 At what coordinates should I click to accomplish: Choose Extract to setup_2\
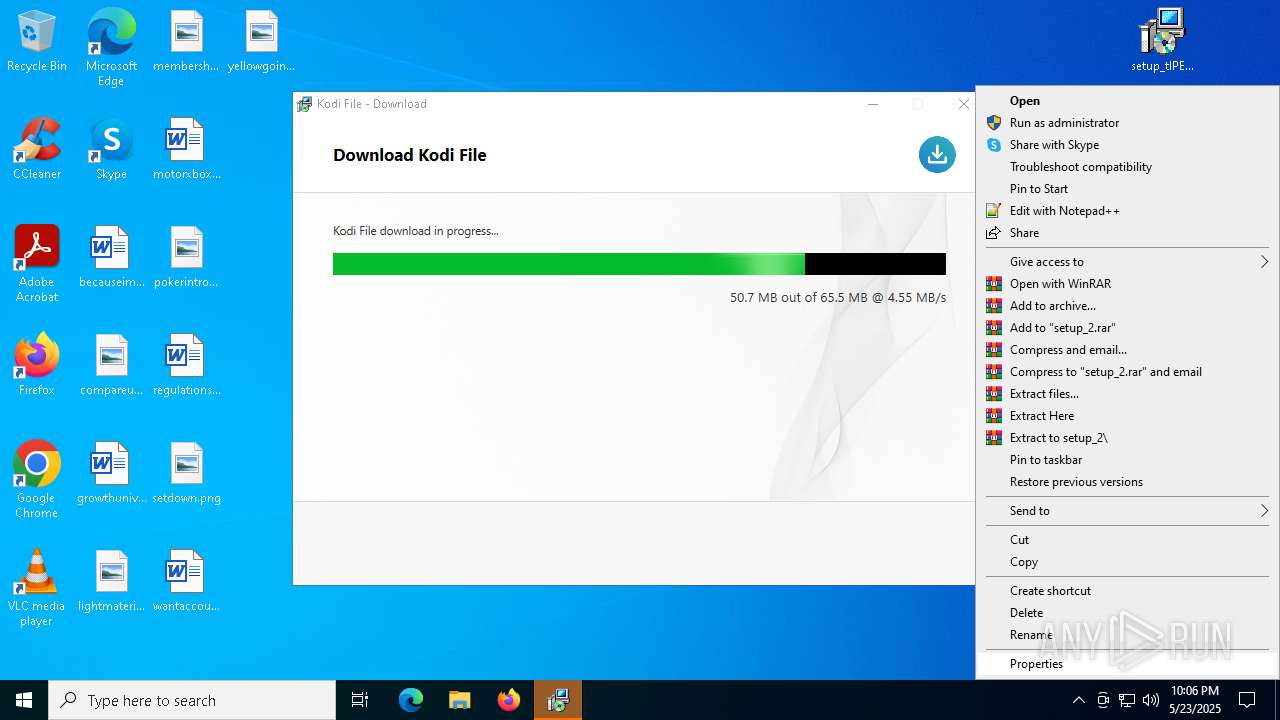pos(1127,438)
